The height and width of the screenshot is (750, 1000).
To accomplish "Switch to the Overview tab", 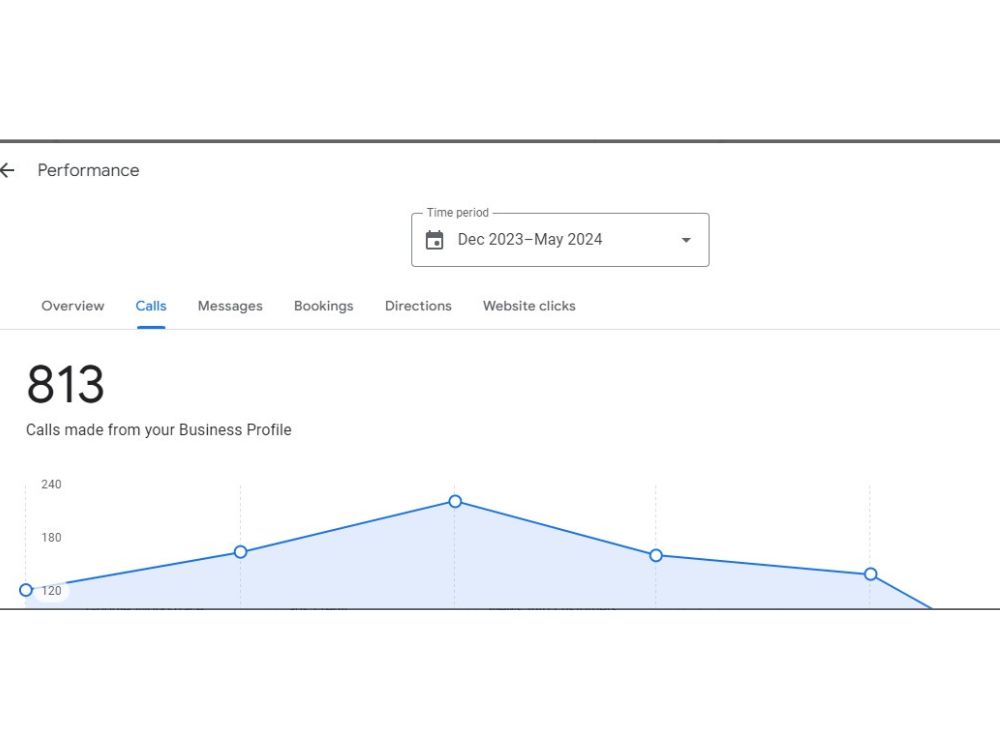I will [x=73, y=306].
